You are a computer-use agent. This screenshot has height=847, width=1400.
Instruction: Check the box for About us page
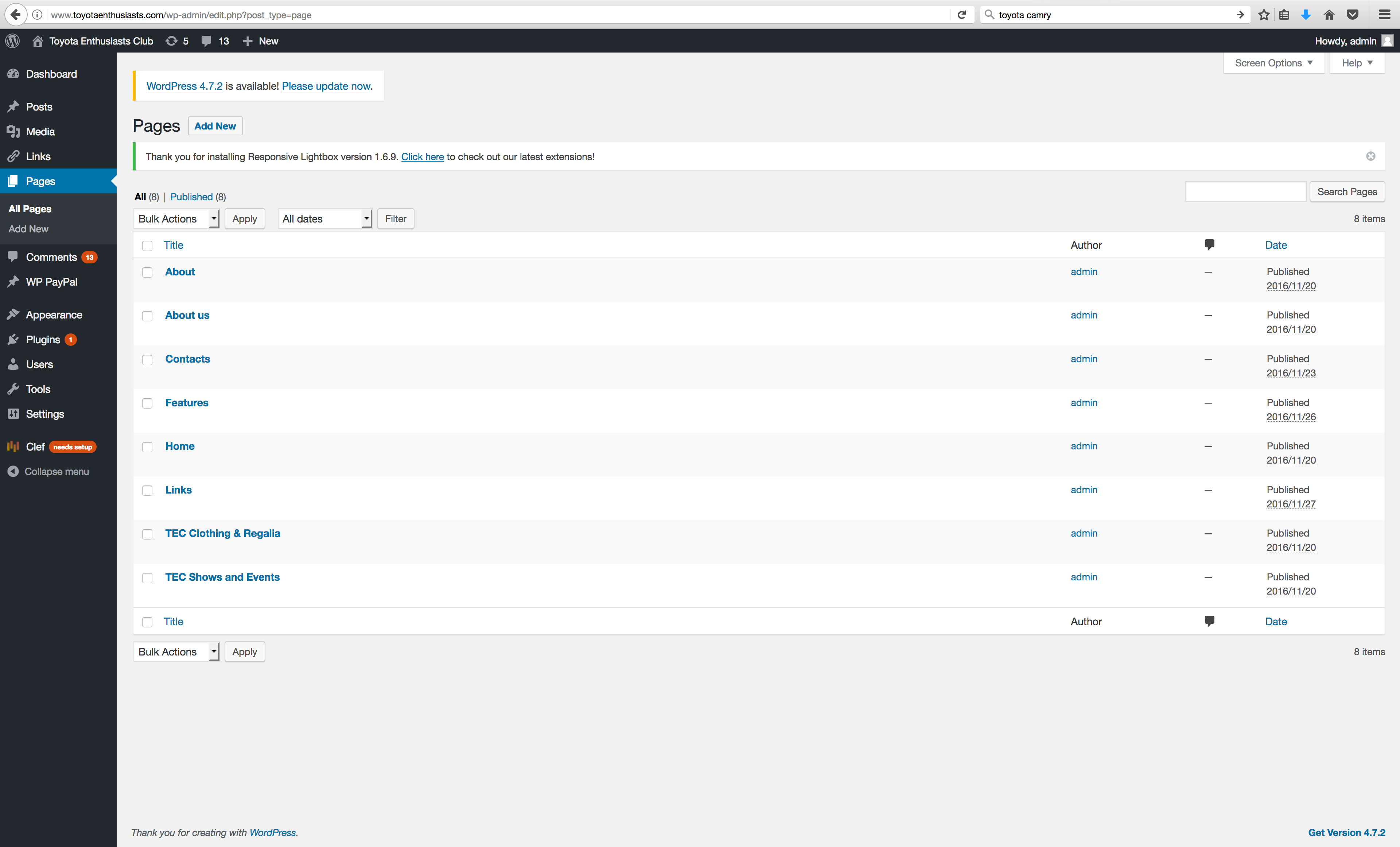click(x=147, y=316)
